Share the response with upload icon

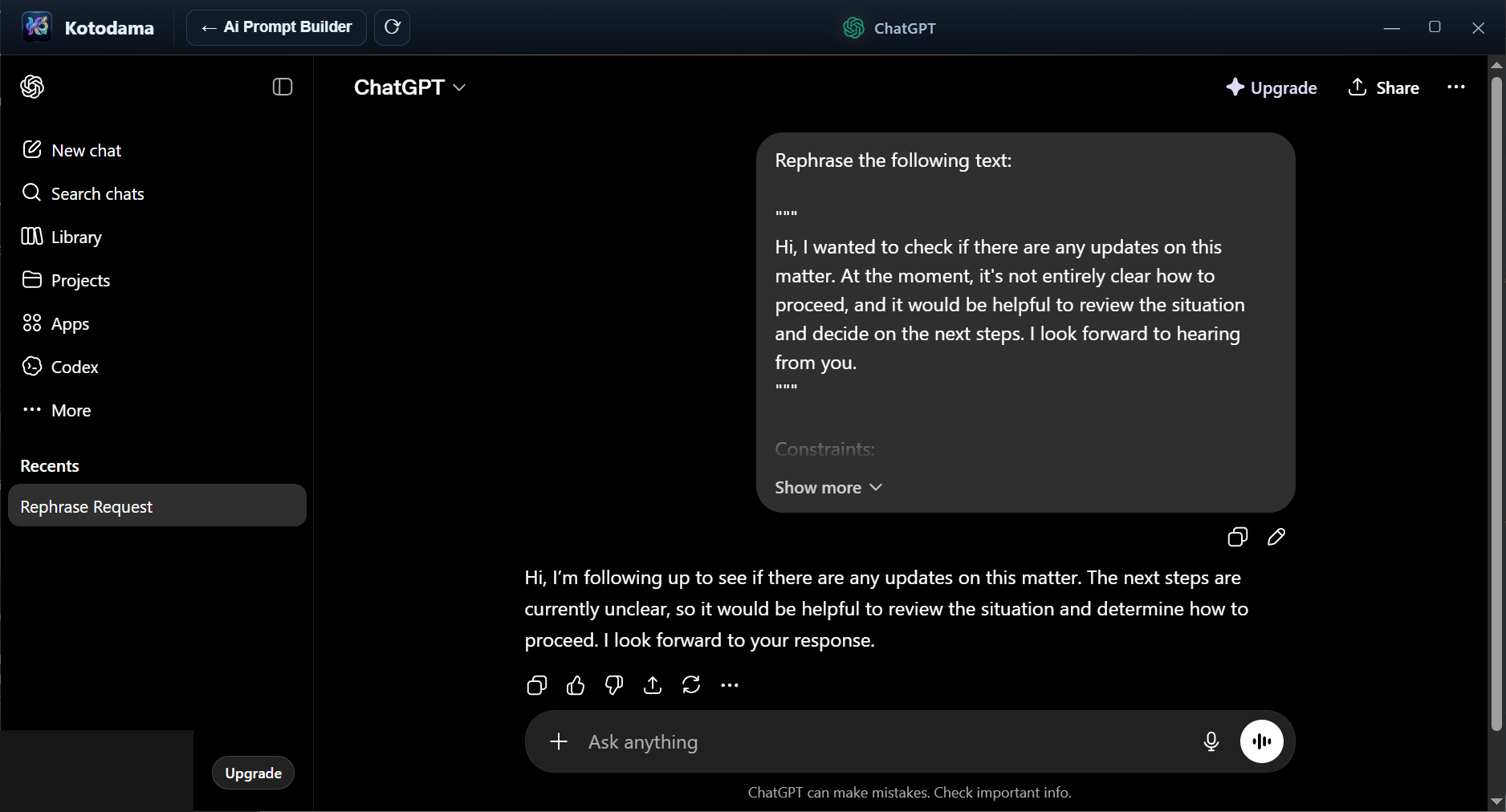[x=653, y=685]
